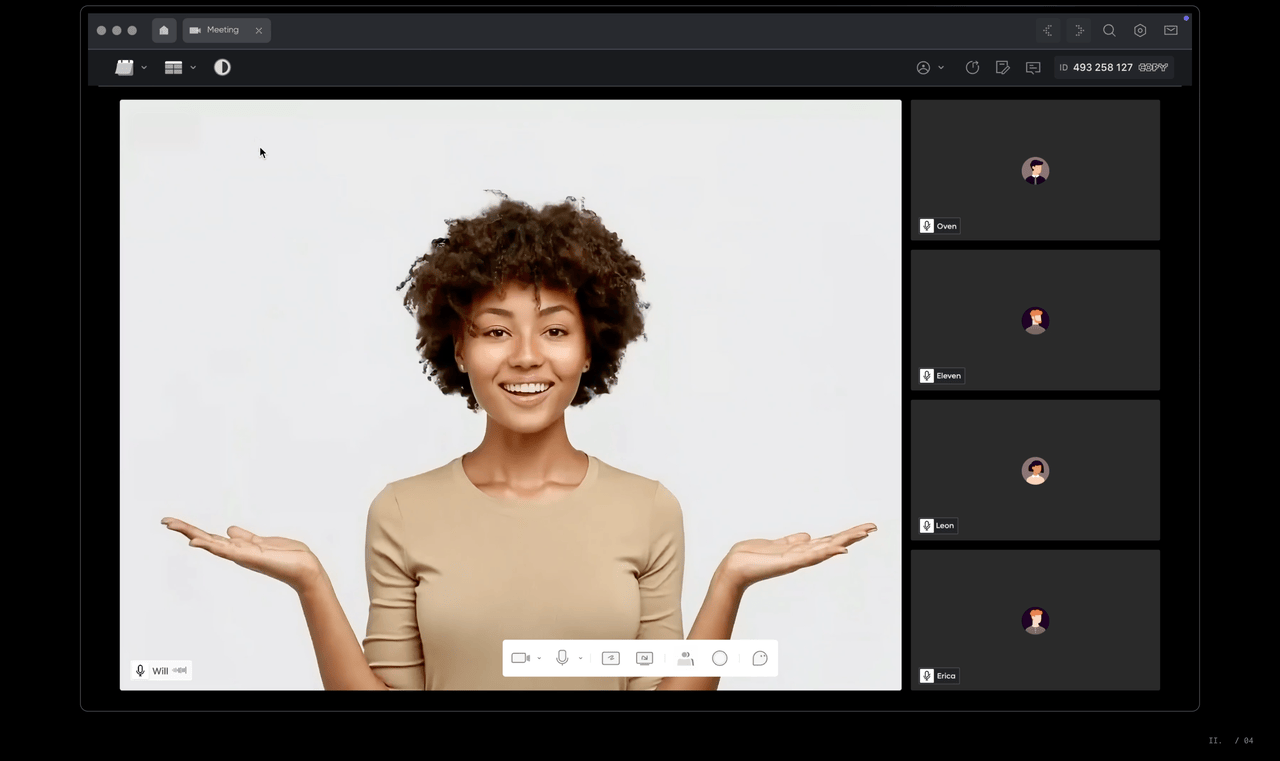The width and height of the screenshot is (1280, 761).
Task: Open search with the magnifier icon
Action: pos(1109,31)
